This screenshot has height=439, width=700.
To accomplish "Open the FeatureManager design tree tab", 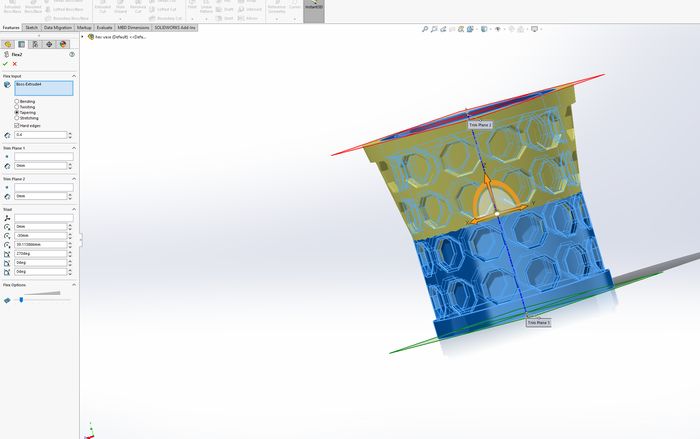I will pos(8,44).
